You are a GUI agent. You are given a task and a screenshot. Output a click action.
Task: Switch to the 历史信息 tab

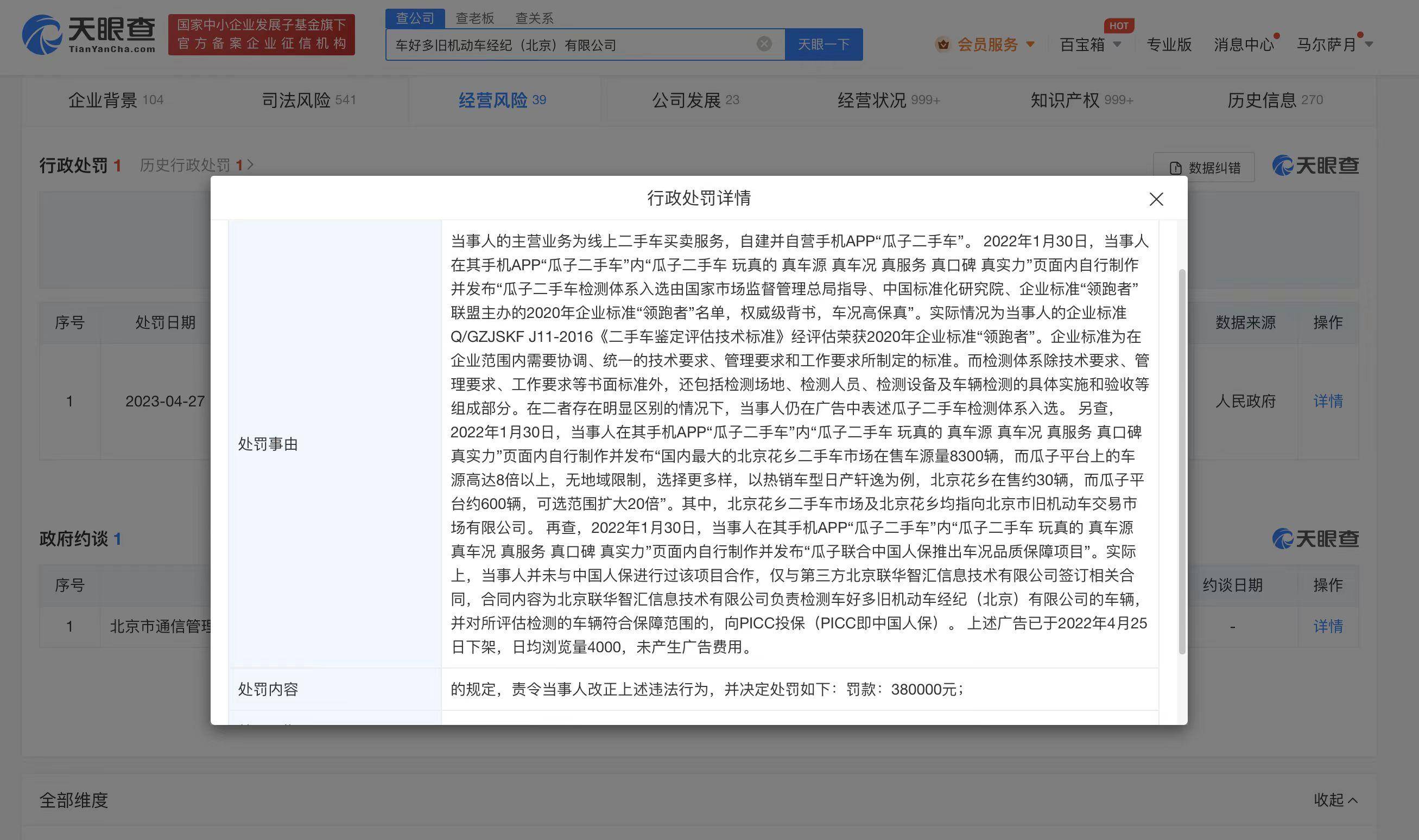[x=1275, y=100]
